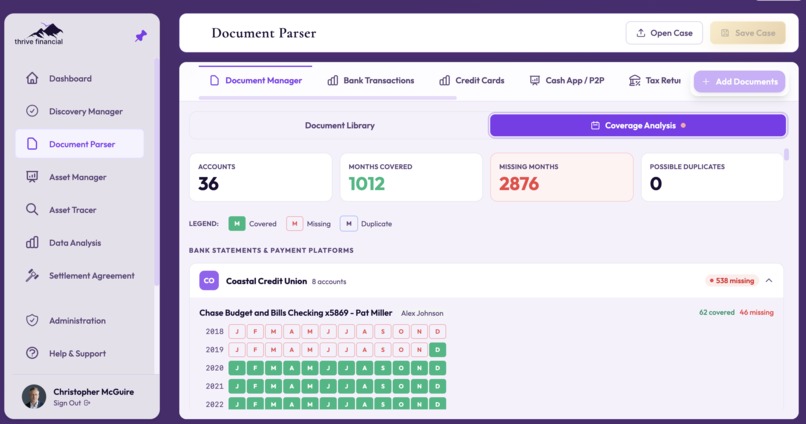Click the thrive financial logo
Viewport: 806px width, 424px height.
coord(39,34)
